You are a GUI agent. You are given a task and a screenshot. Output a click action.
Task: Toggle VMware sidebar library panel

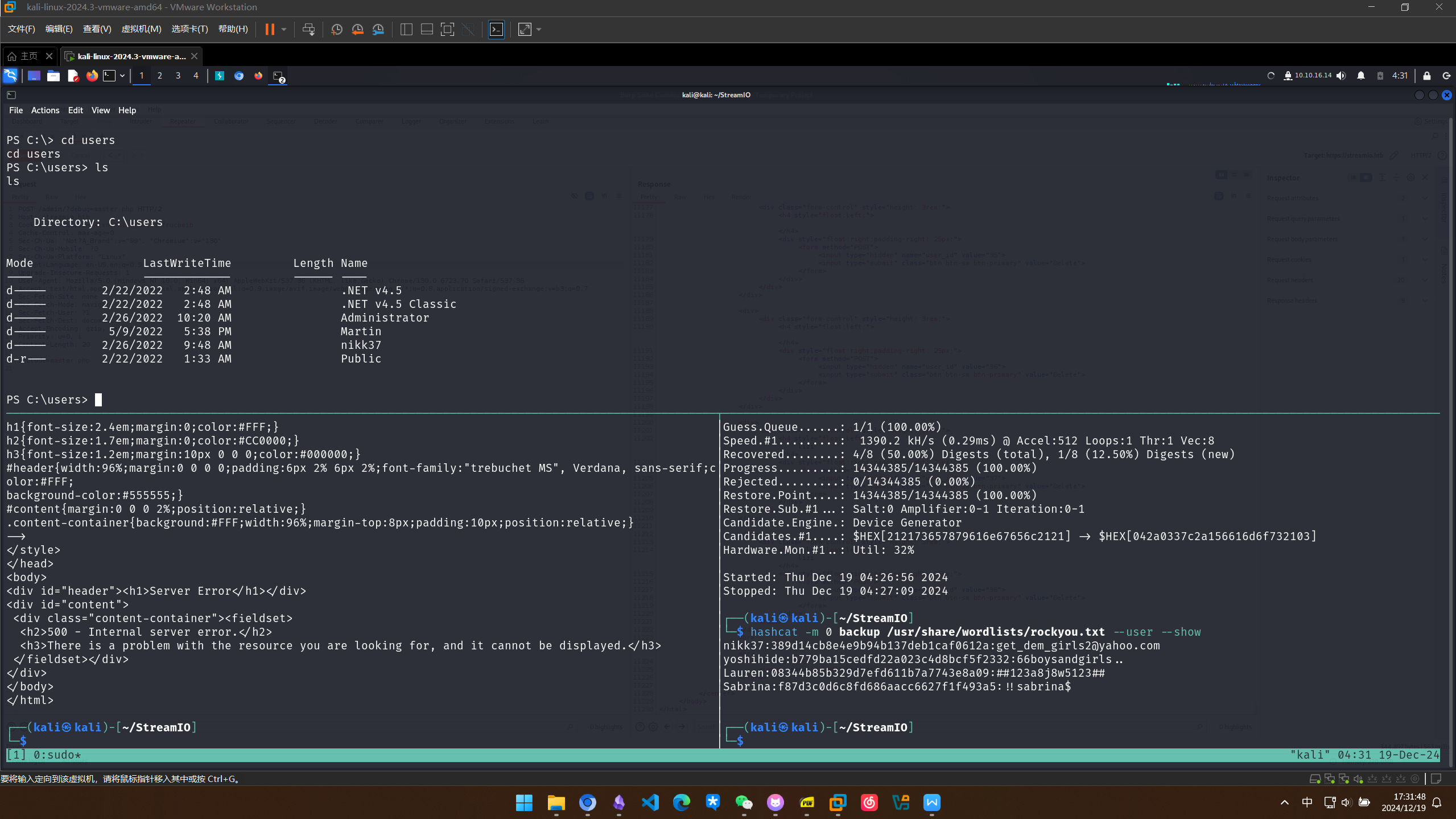coord(406,30)
